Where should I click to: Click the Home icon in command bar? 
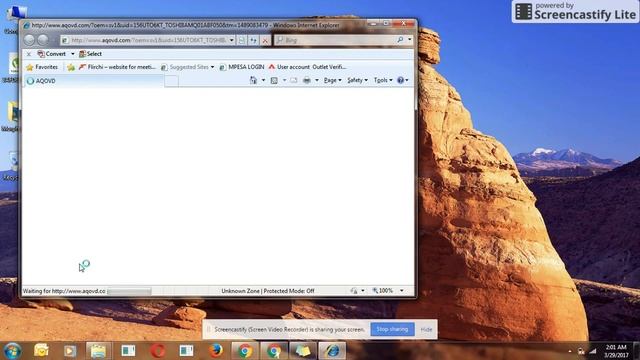pyautogui.click(x=253, y=80)
